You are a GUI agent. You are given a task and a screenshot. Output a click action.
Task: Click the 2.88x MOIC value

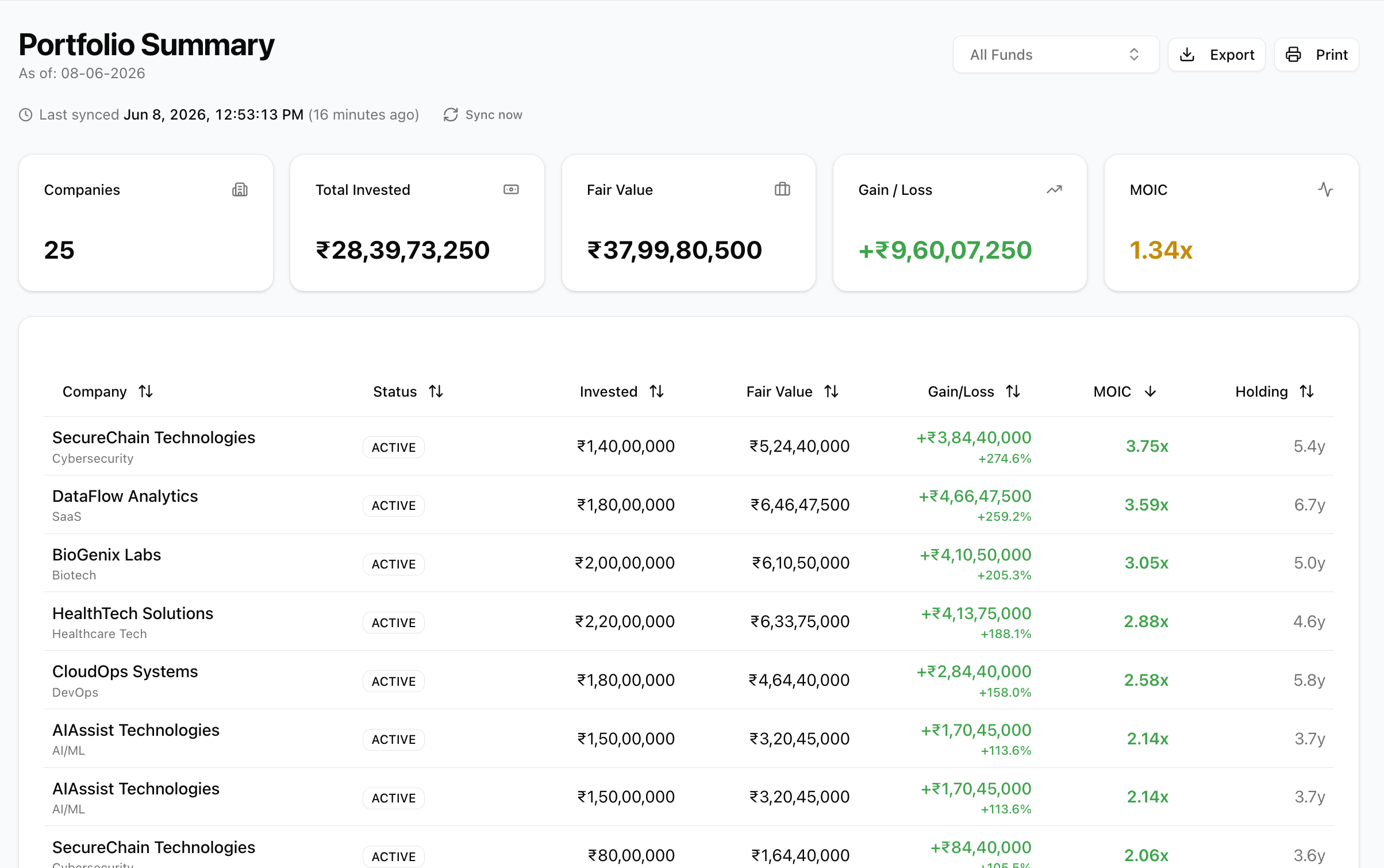point(1147,622)
